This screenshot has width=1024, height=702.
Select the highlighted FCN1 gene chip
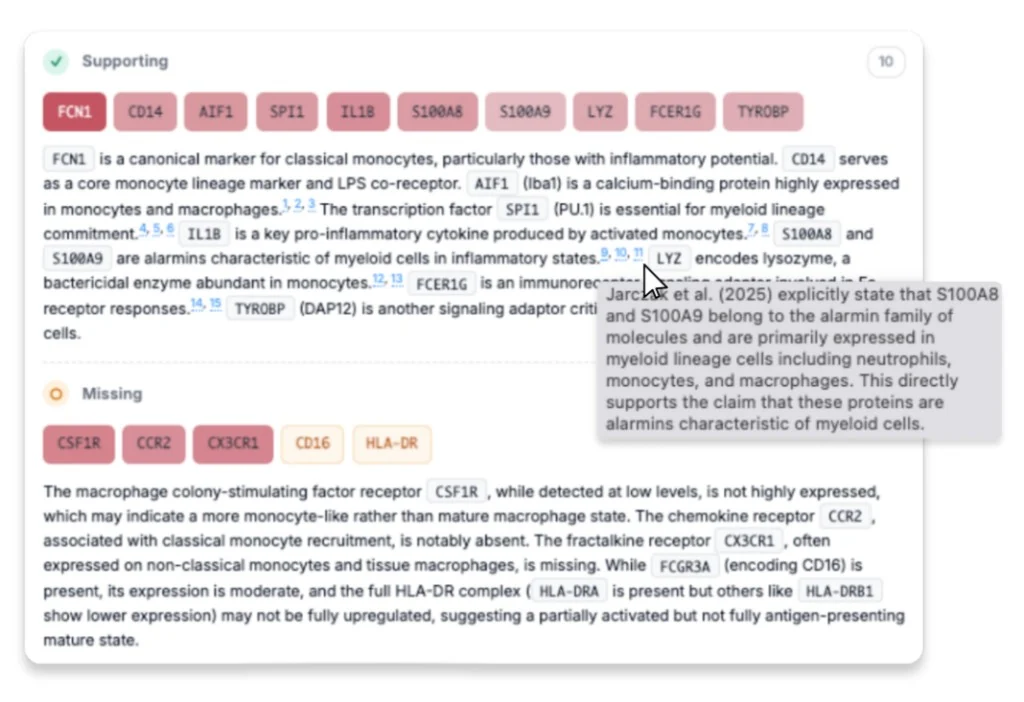[x=73, y=111]
